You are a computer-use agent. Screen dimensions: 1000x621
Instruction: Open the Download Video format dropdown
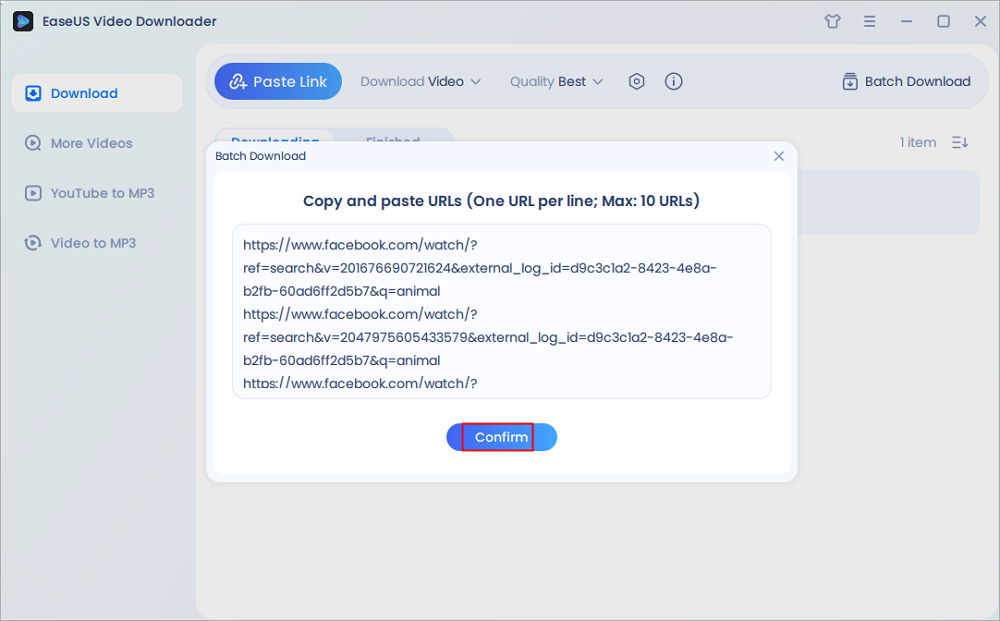420,82
